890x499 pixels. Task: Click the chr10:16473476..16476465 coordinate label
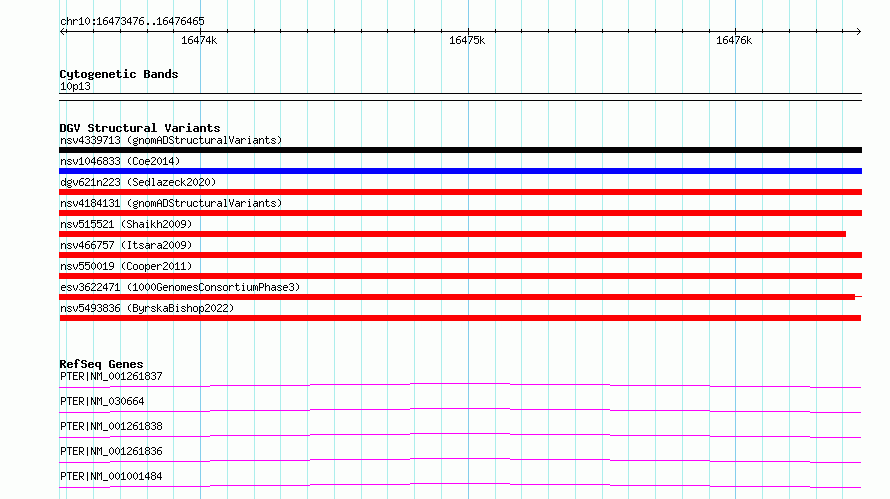132,22
